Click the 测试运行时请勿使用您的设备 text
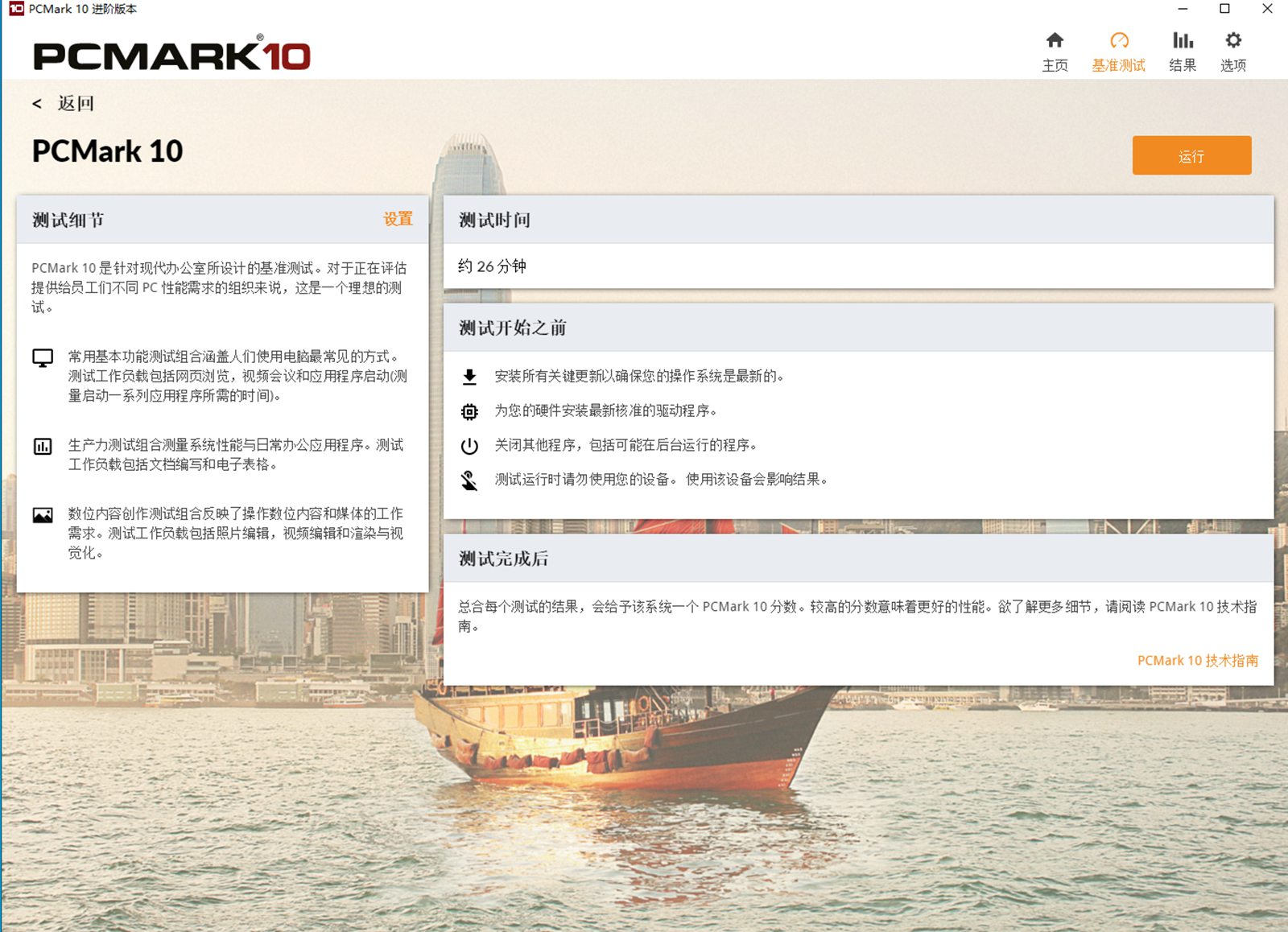Image resolution: width=1288 pixels, height=932 pixels. click(x=661, y=480)
